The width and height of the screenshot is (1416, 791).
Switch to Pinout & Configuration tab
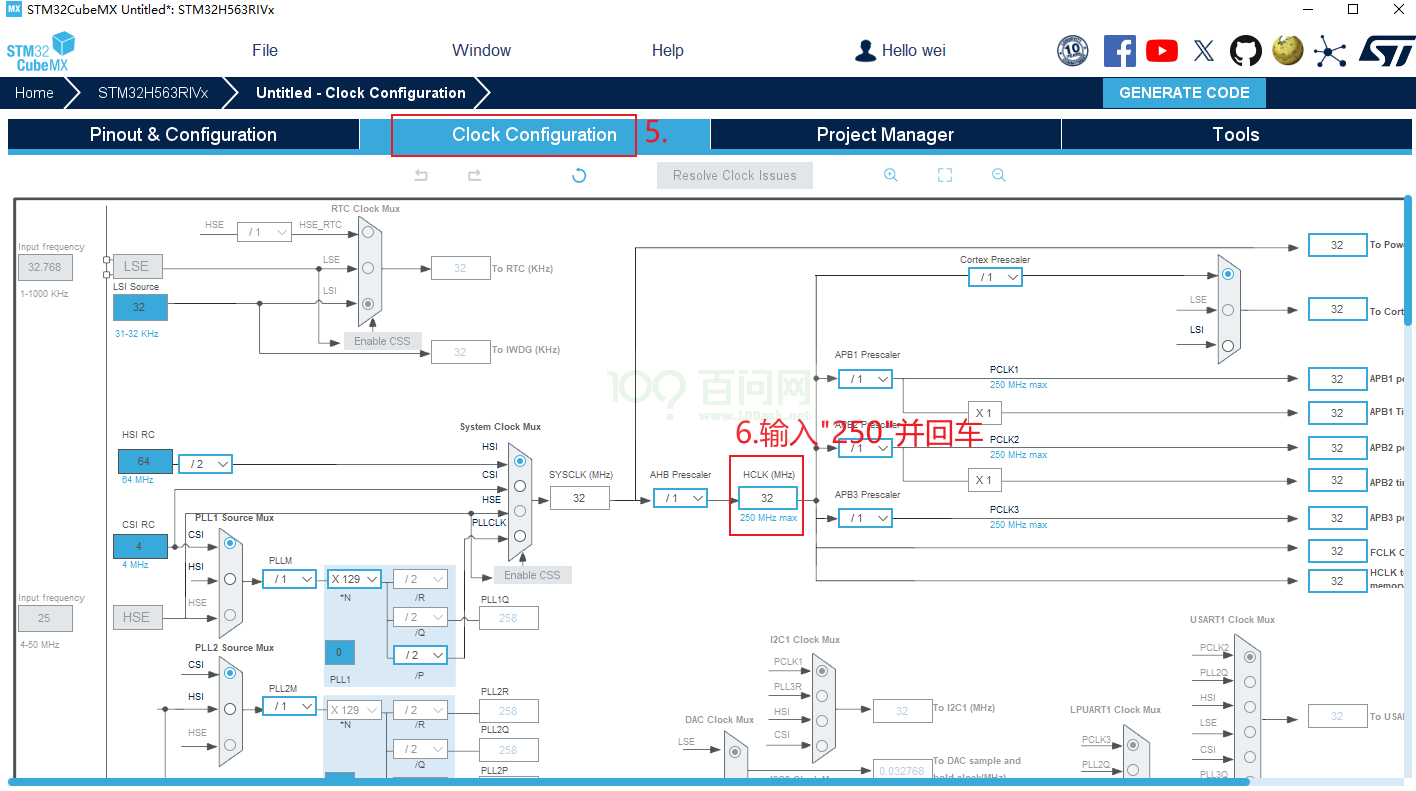[183, 135]
